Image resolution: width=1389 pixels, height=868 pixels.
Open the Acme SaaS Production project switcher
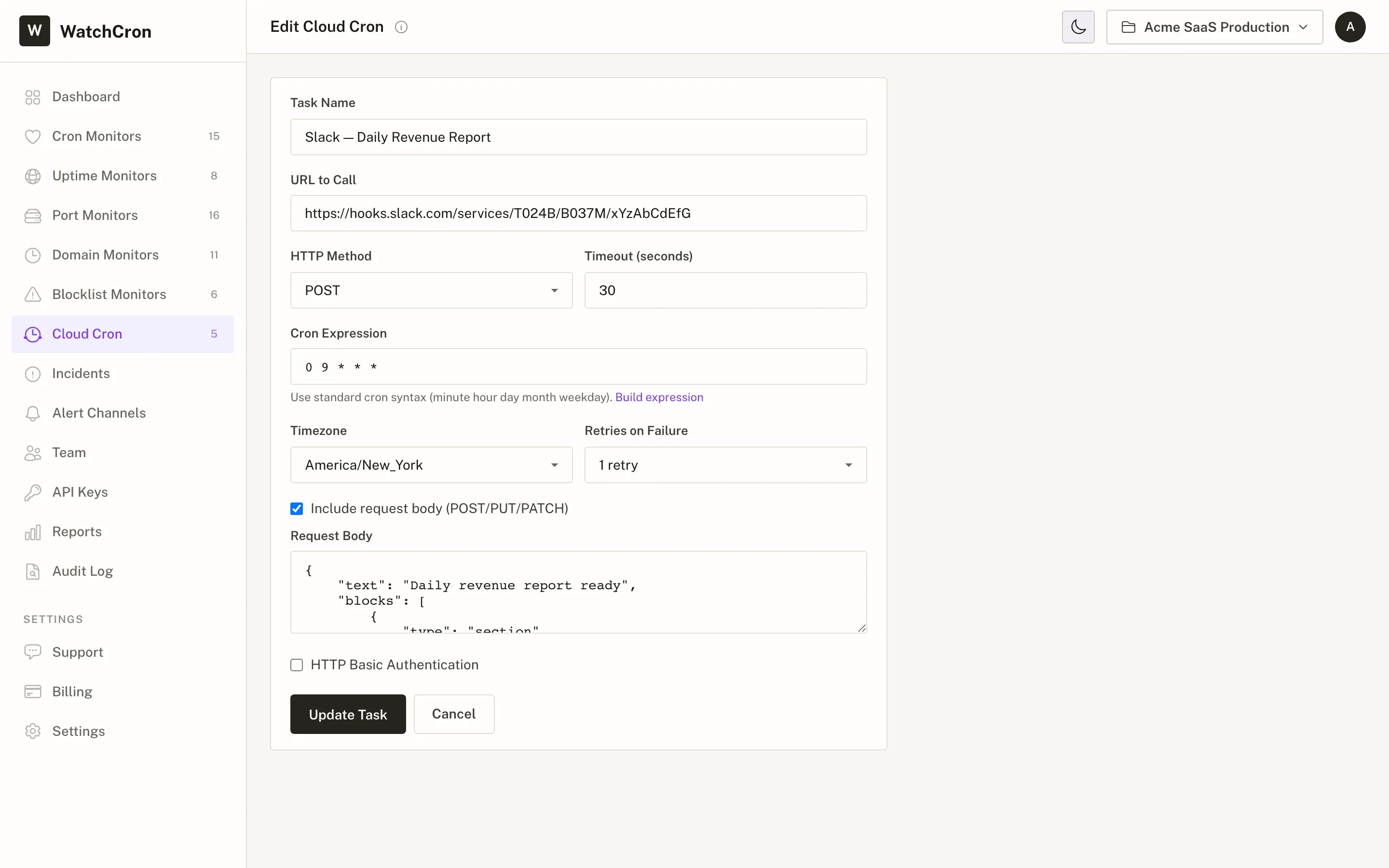pos(1214,27)
